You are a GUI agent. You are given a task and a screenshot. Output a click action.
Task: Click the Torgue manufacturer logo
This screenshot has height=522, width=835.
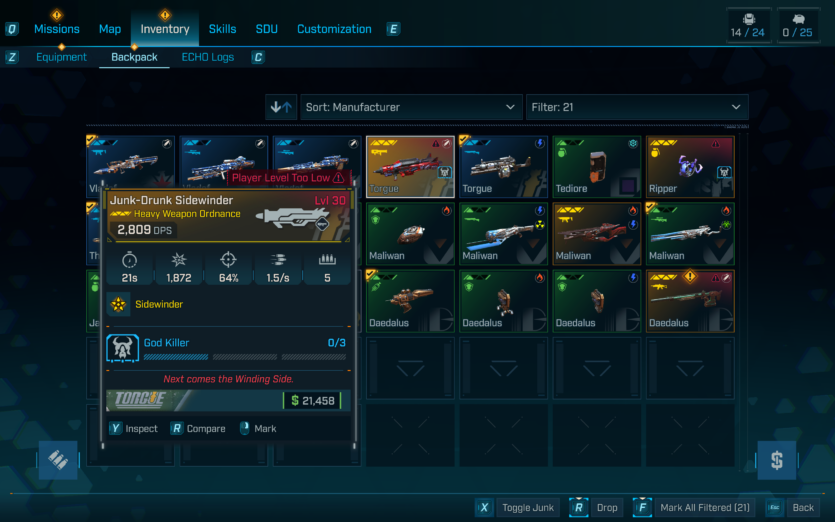(x=140, y=399)
